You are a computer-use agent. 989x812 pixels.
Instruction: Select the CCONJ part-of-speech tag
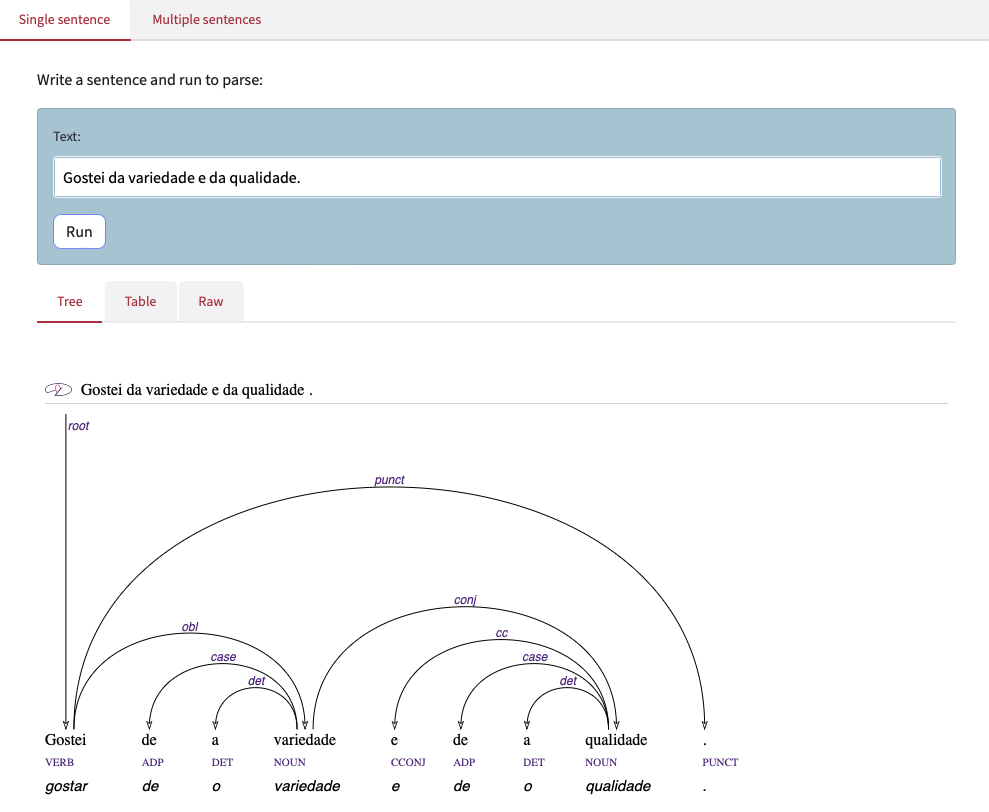[408, 762]
